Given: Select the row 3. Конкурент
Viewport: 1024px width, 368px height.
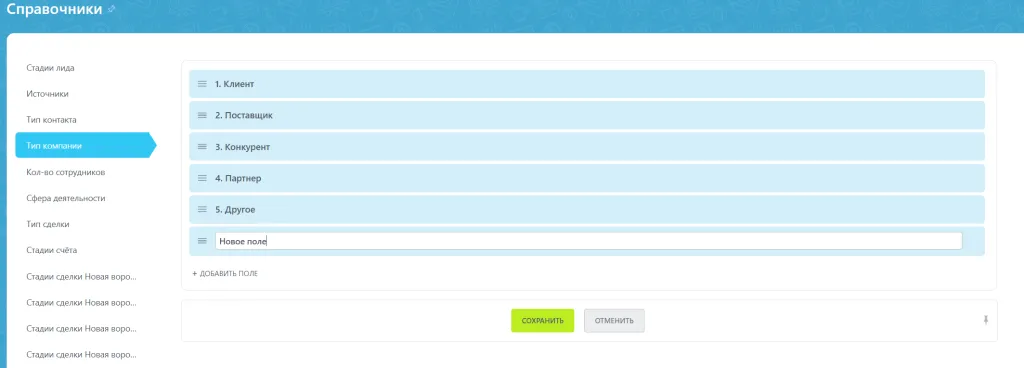Looking at the screenshot, I should pos(587,147).
